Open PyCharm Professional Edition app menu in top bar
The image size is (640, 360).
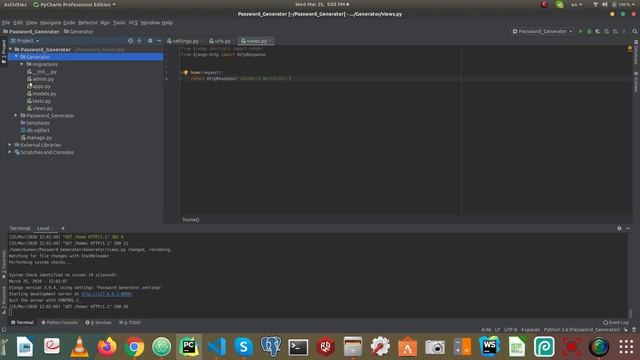click(x=74, y=4)
